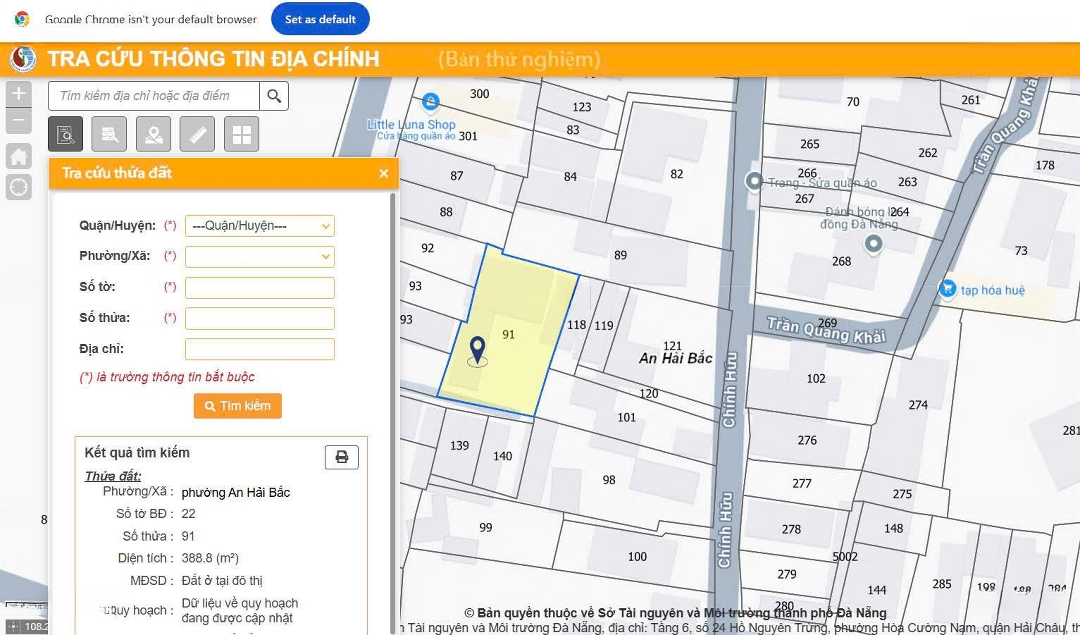Select the land parcel lookup tool

tap(66, 134)
